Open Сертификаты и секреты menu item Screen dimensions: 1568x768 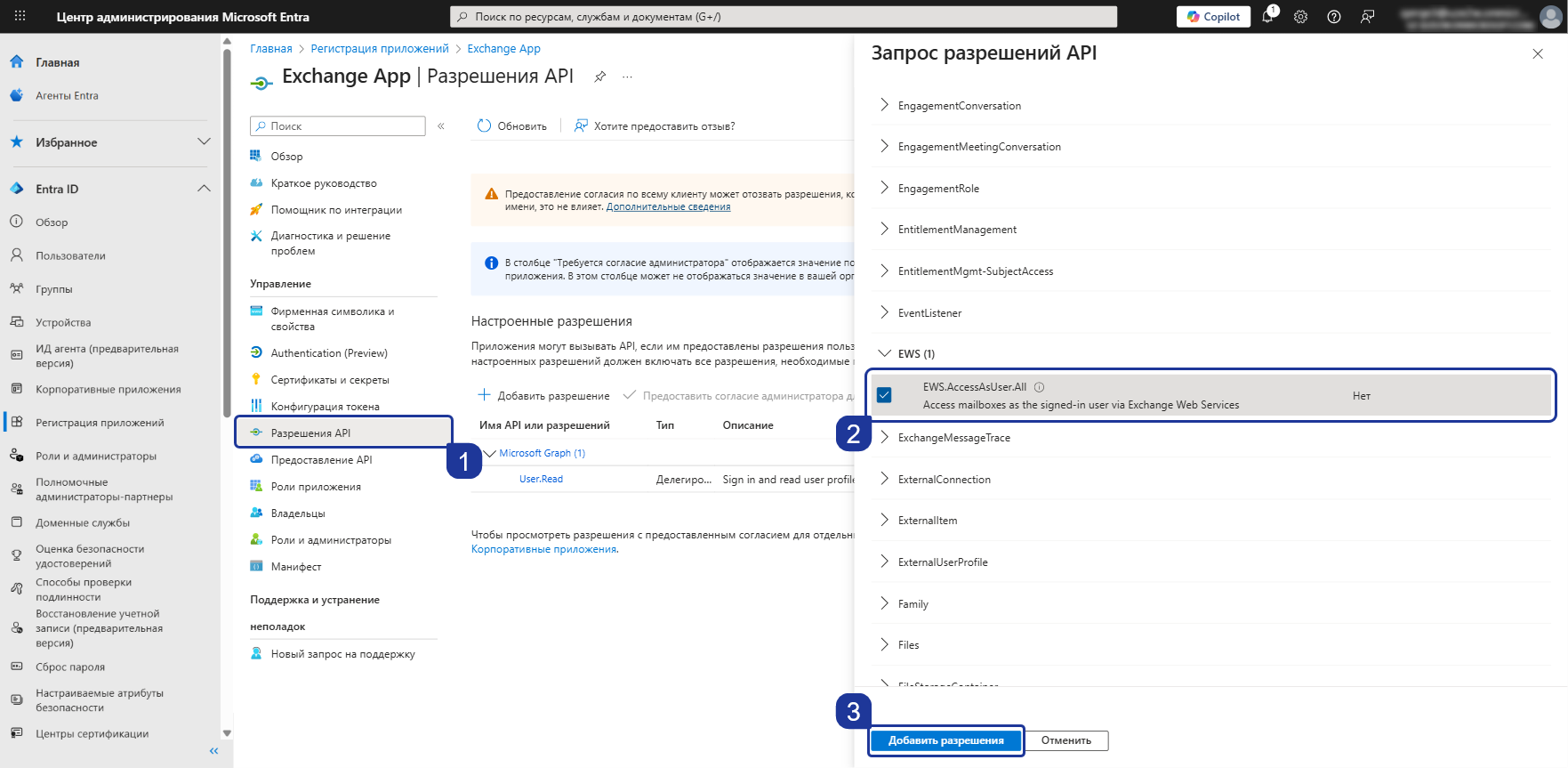[330, 380]
